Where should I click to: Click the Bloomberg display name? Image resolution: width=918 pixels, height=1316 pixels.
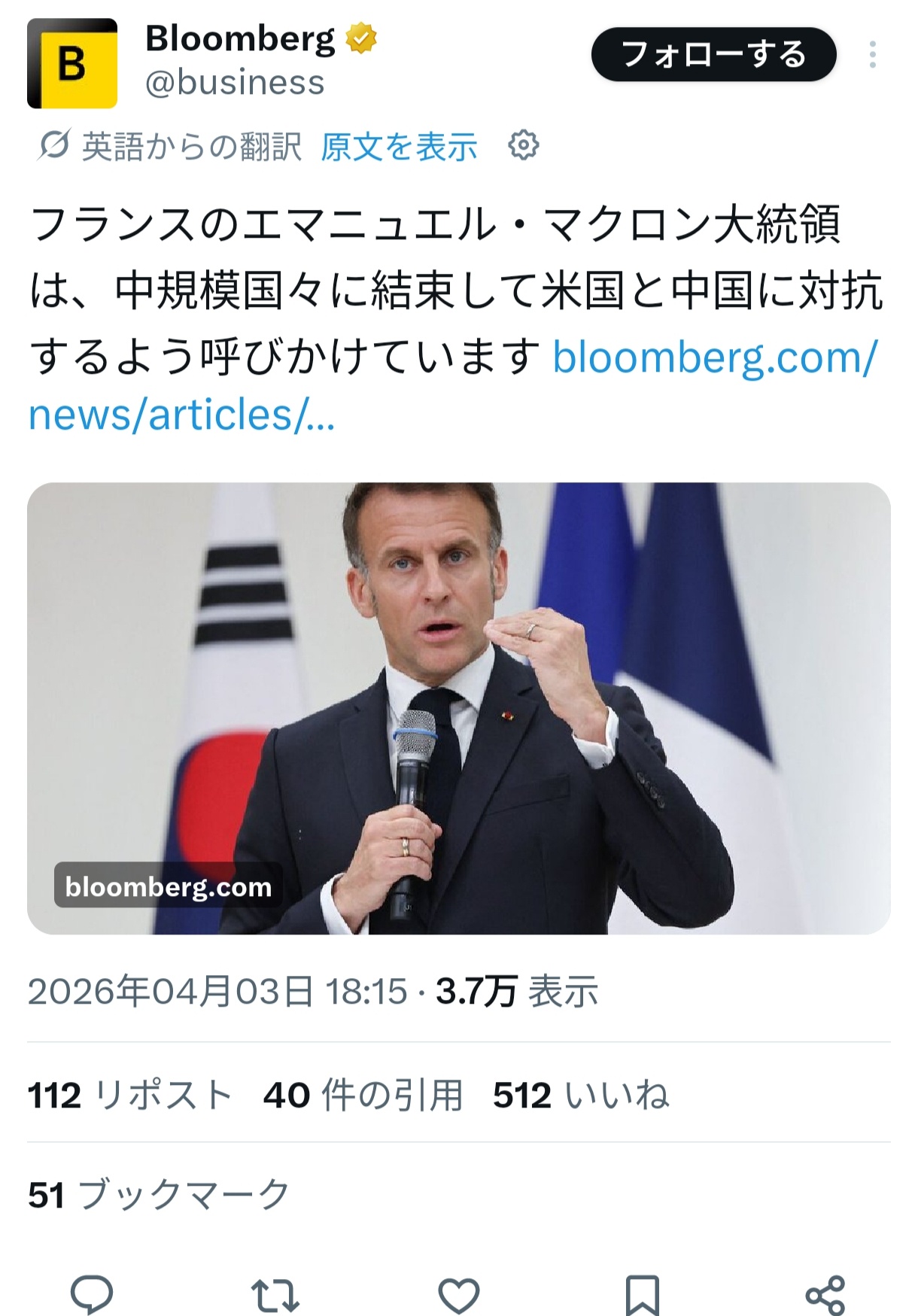pyautogui.click(x=240, y=38)
